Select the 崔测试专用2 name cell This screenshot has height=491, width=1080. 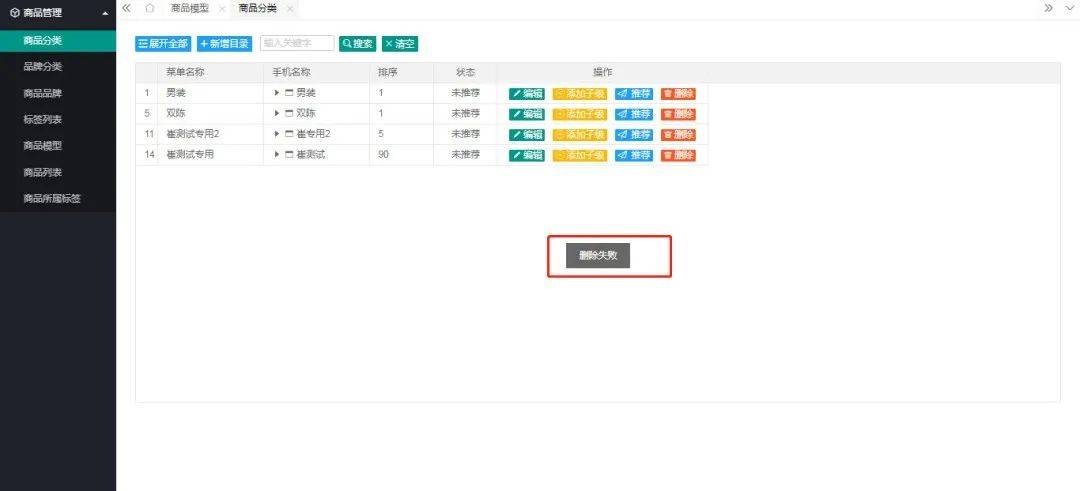click(210, 134)
